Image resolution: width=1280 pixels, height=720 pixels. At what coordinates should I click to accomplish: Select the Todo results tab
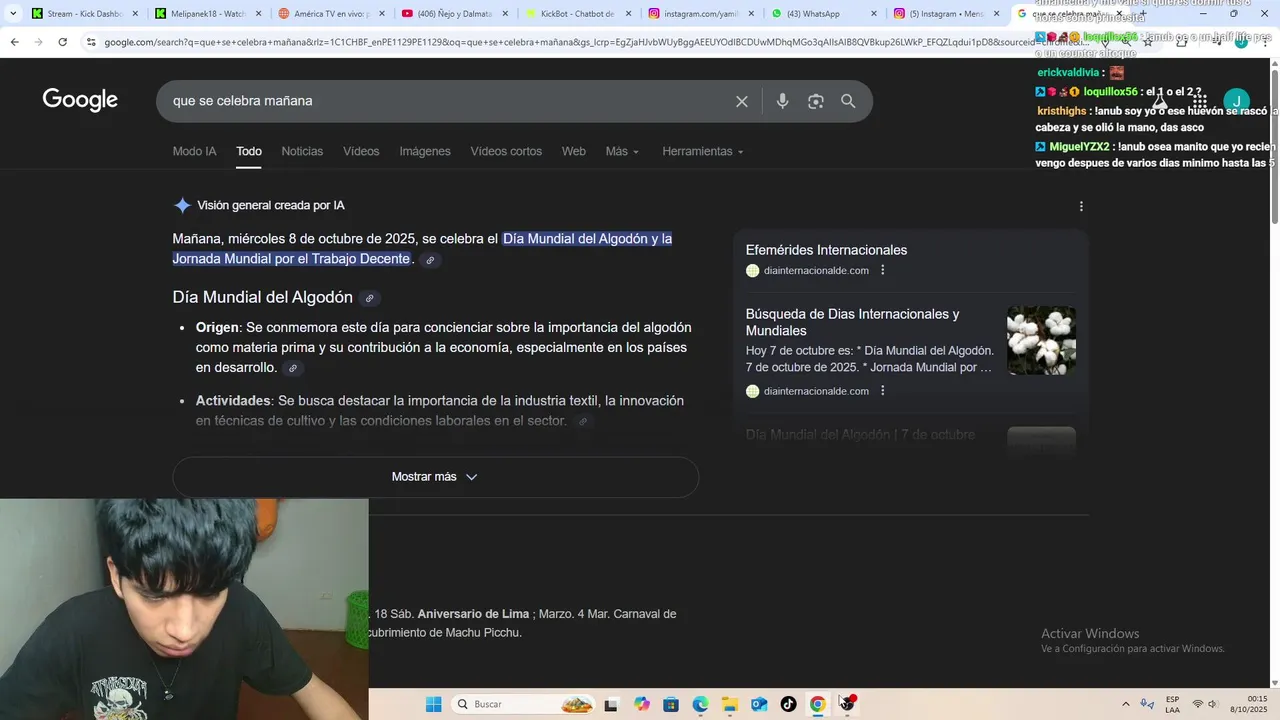pos(249,151)
